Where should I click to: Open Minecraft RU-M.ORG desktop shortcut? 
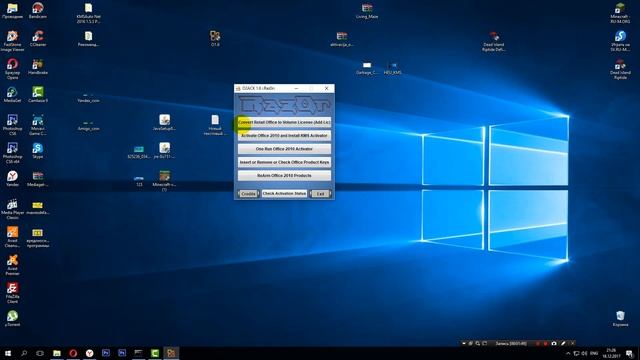(x=620, y=13)
